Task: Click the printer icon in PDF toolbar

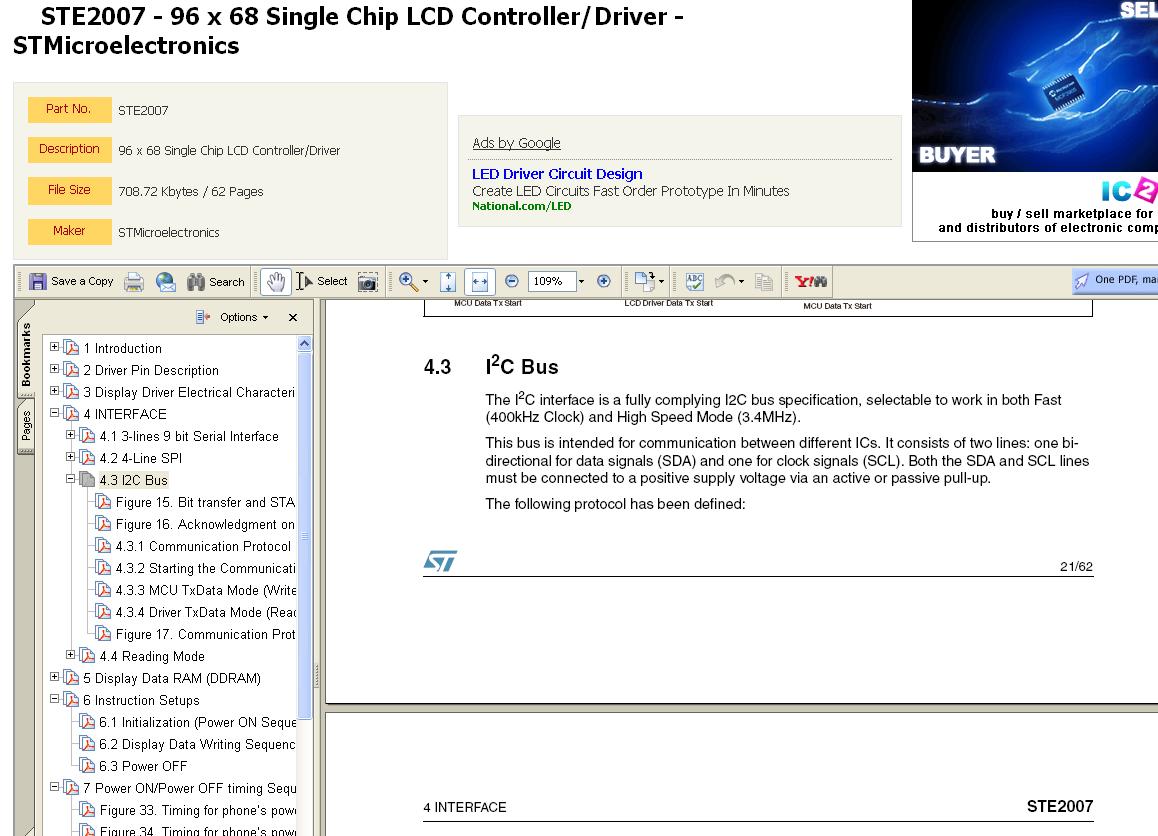Action: click(134, 281)
